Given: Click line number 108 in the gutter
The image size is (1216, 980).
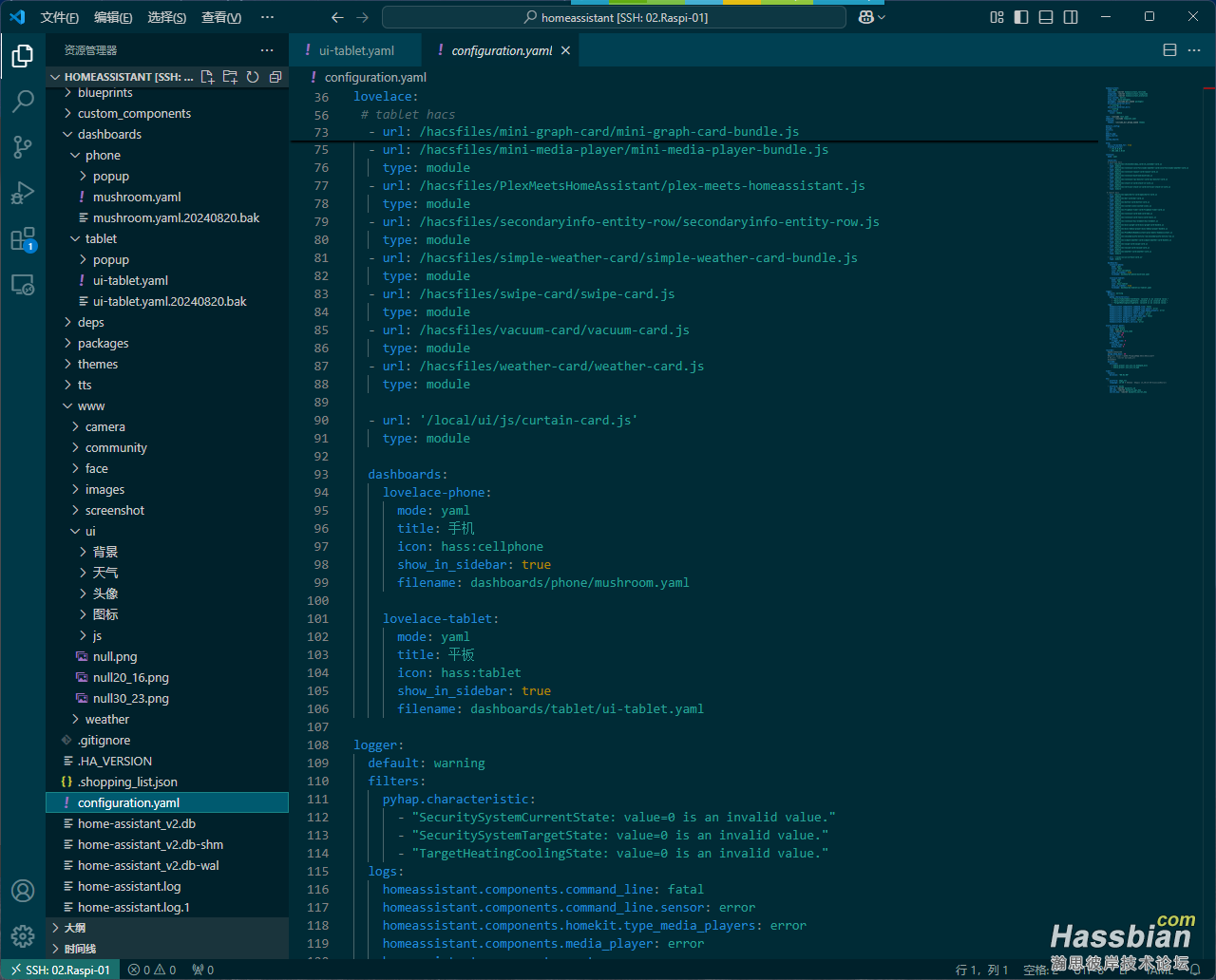Looking at the screenshot, I should 317,744.
